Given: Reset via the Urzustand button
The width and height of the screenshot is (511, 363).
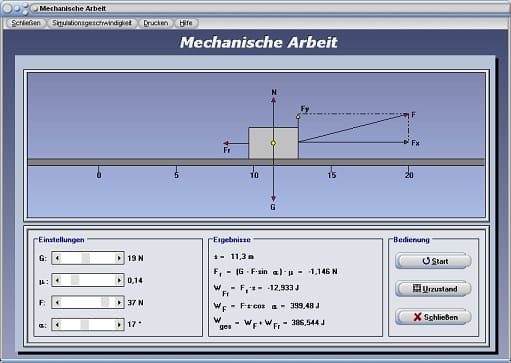Looking at the screenshot, I should (x=433, y=289).
